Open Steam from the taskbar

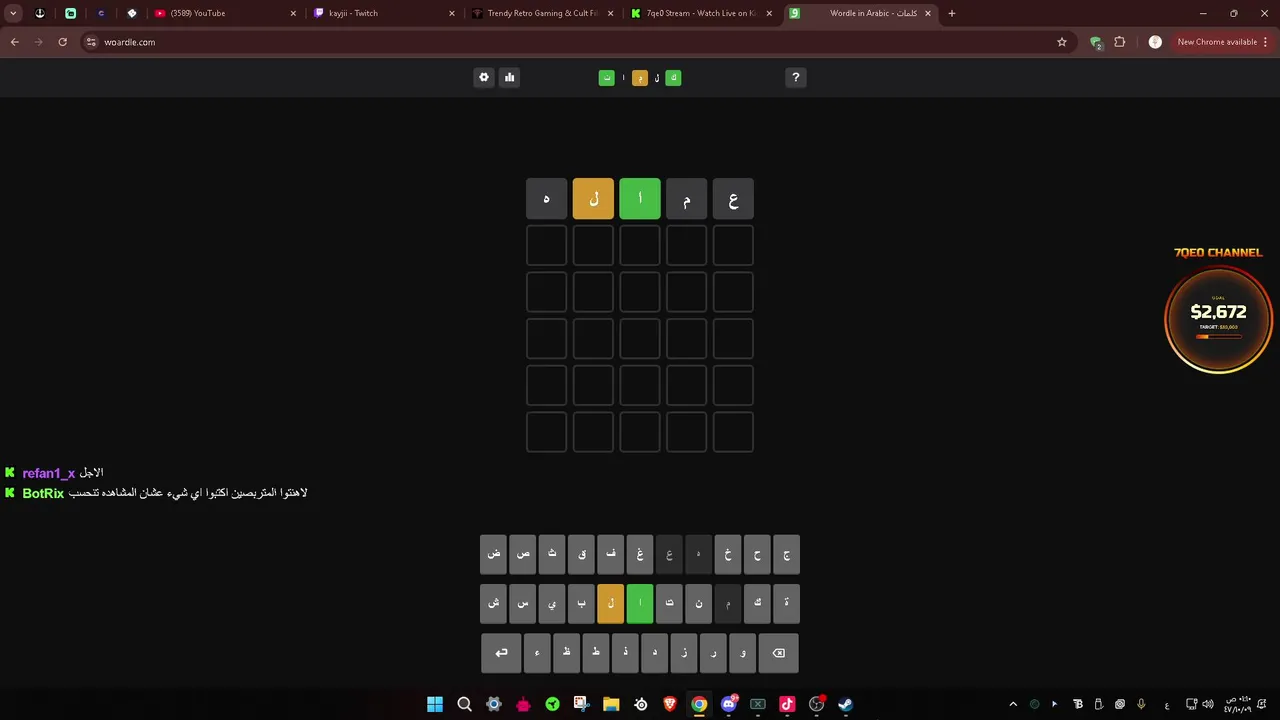click(846, 704)
